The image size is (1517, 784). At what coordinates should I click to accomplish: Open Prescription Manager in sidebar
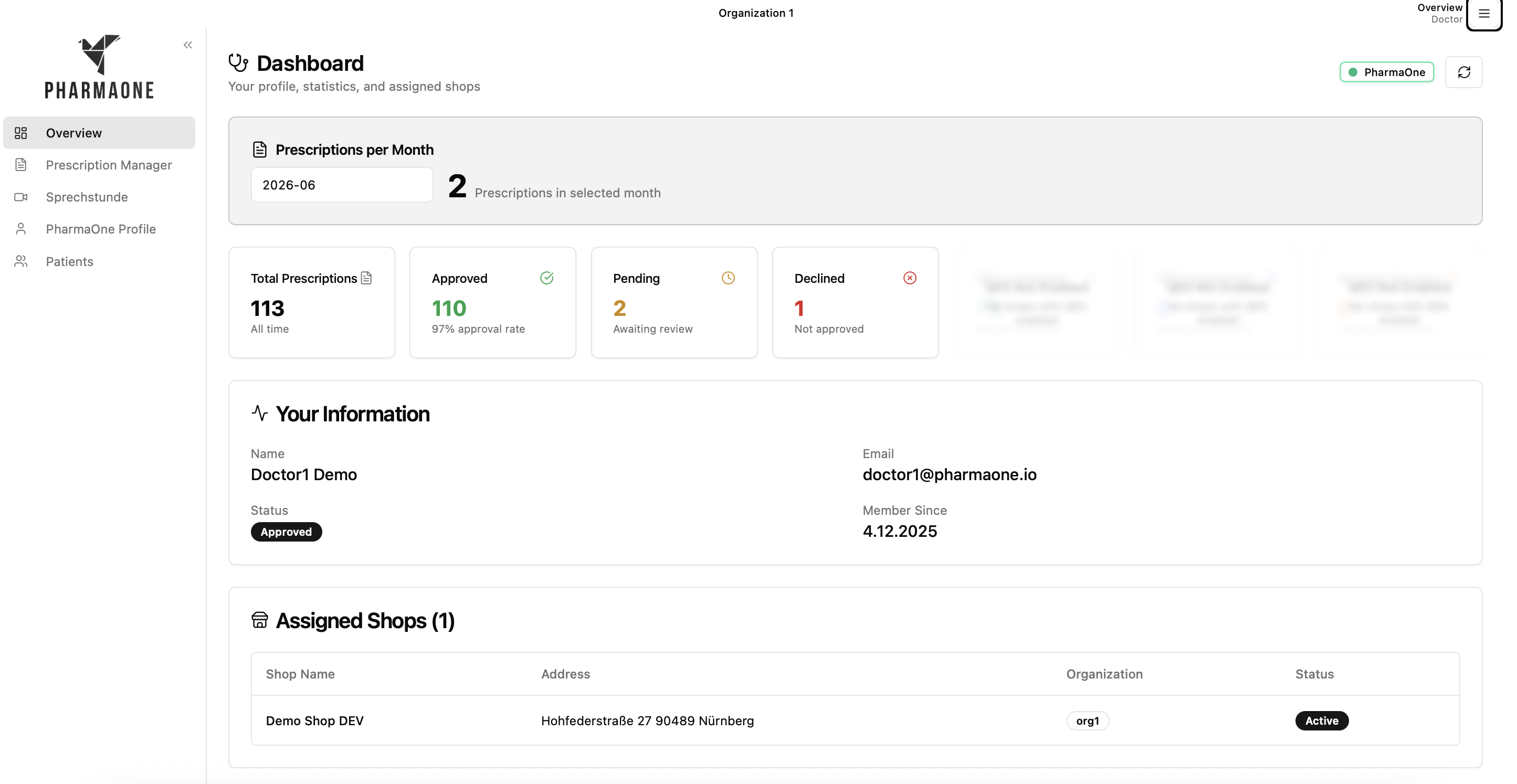click(99, 165)
